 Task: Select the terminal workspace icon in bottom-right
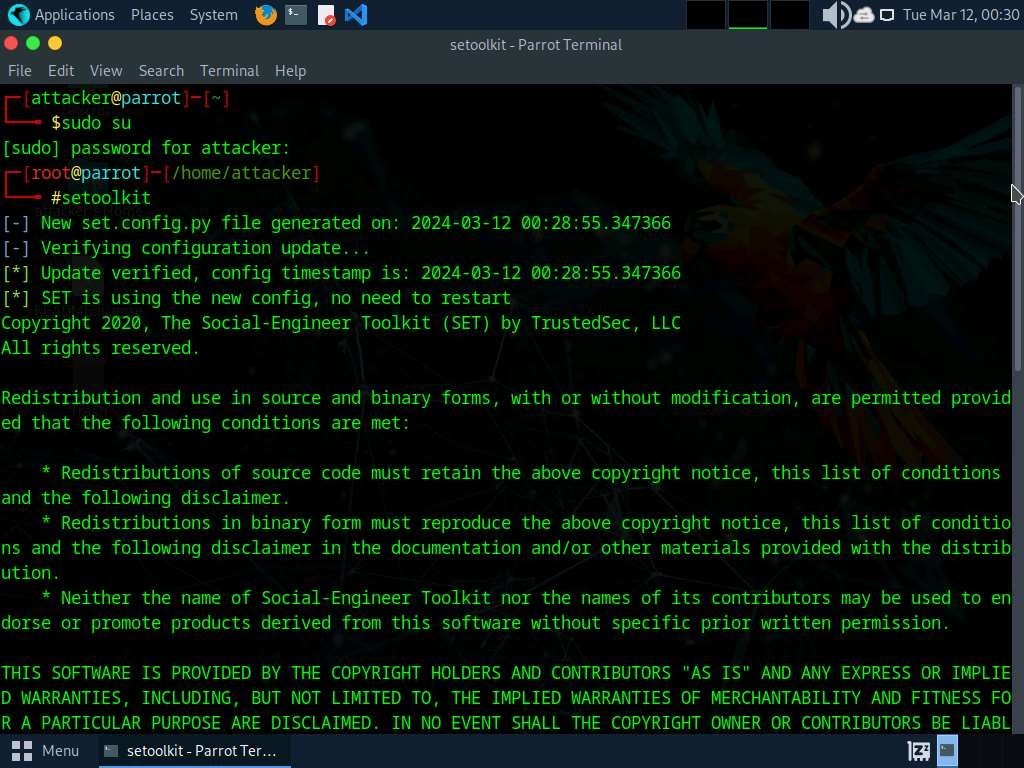947,750
